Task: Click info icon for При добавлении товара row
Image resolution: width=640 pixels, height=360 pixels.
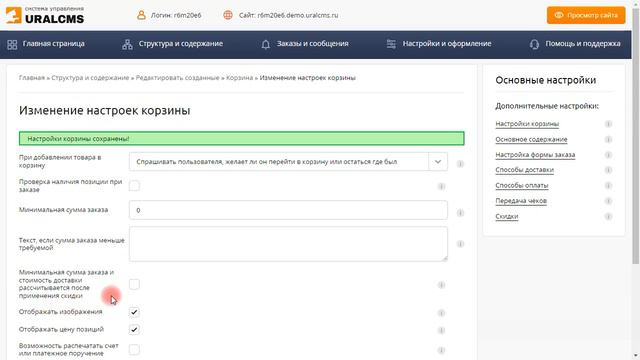Action: [x=460, y=164]
